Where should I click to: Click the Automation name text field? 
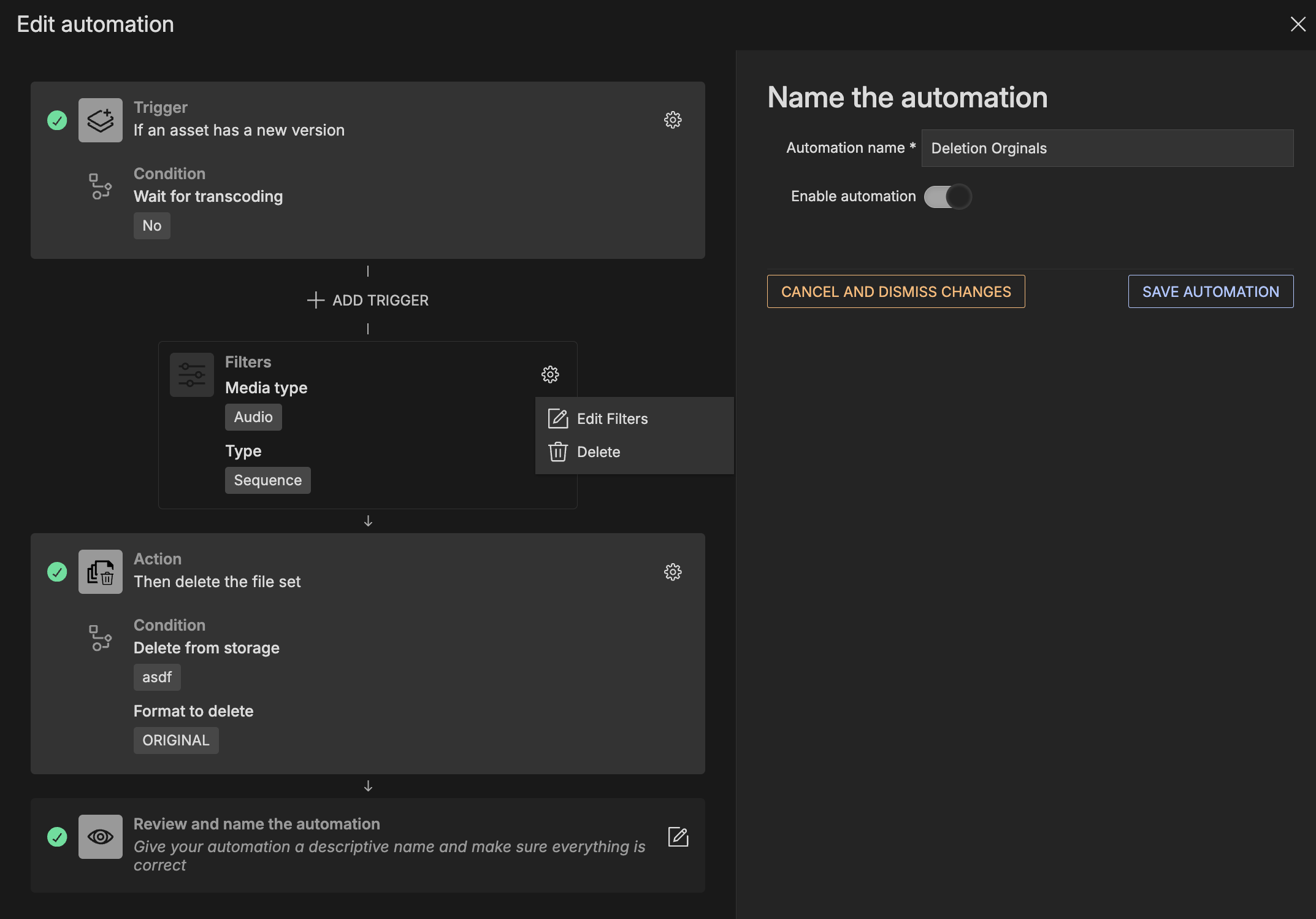[1107, 148]
